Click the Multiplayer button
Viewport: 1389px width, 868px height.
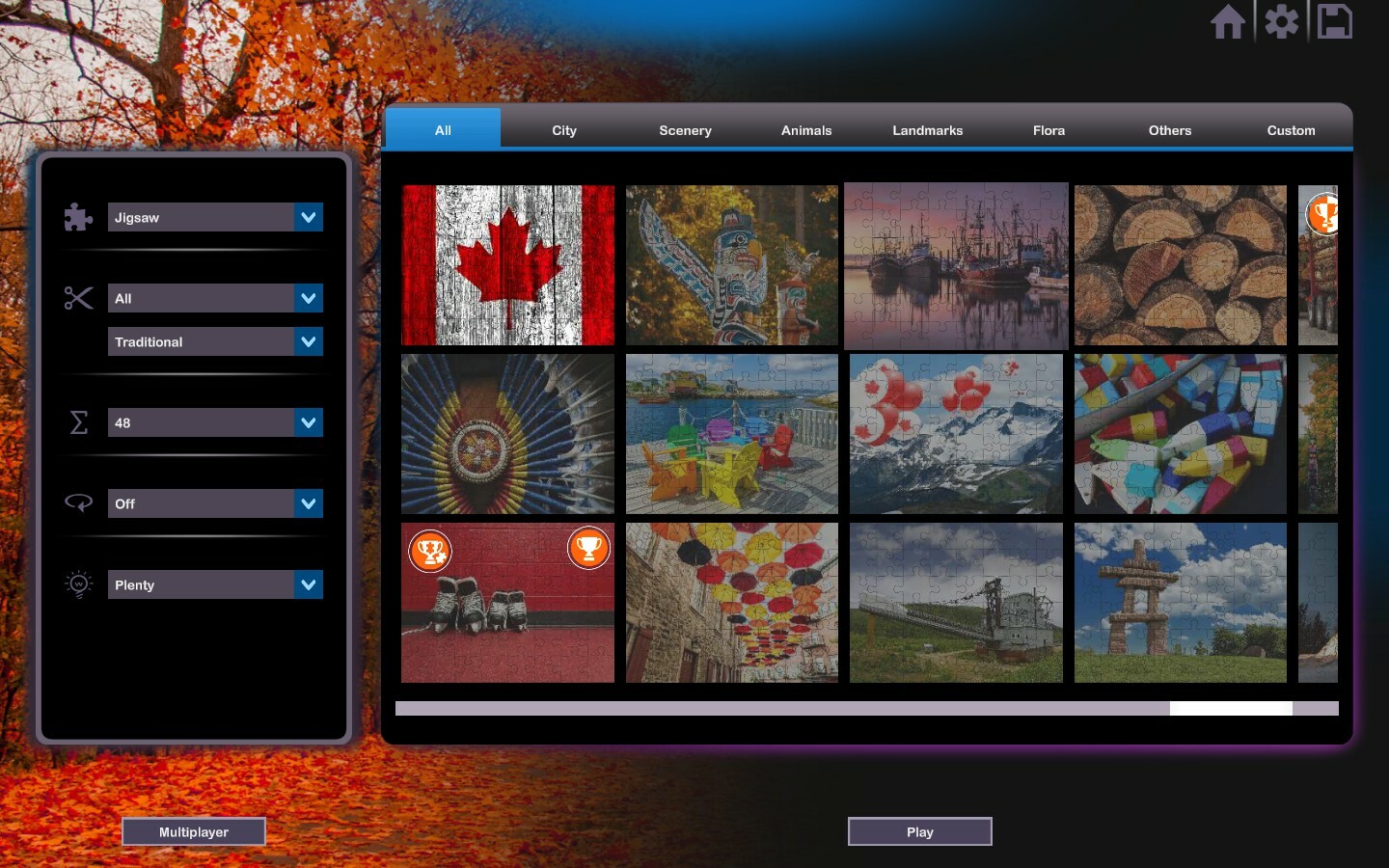[194, 831]
